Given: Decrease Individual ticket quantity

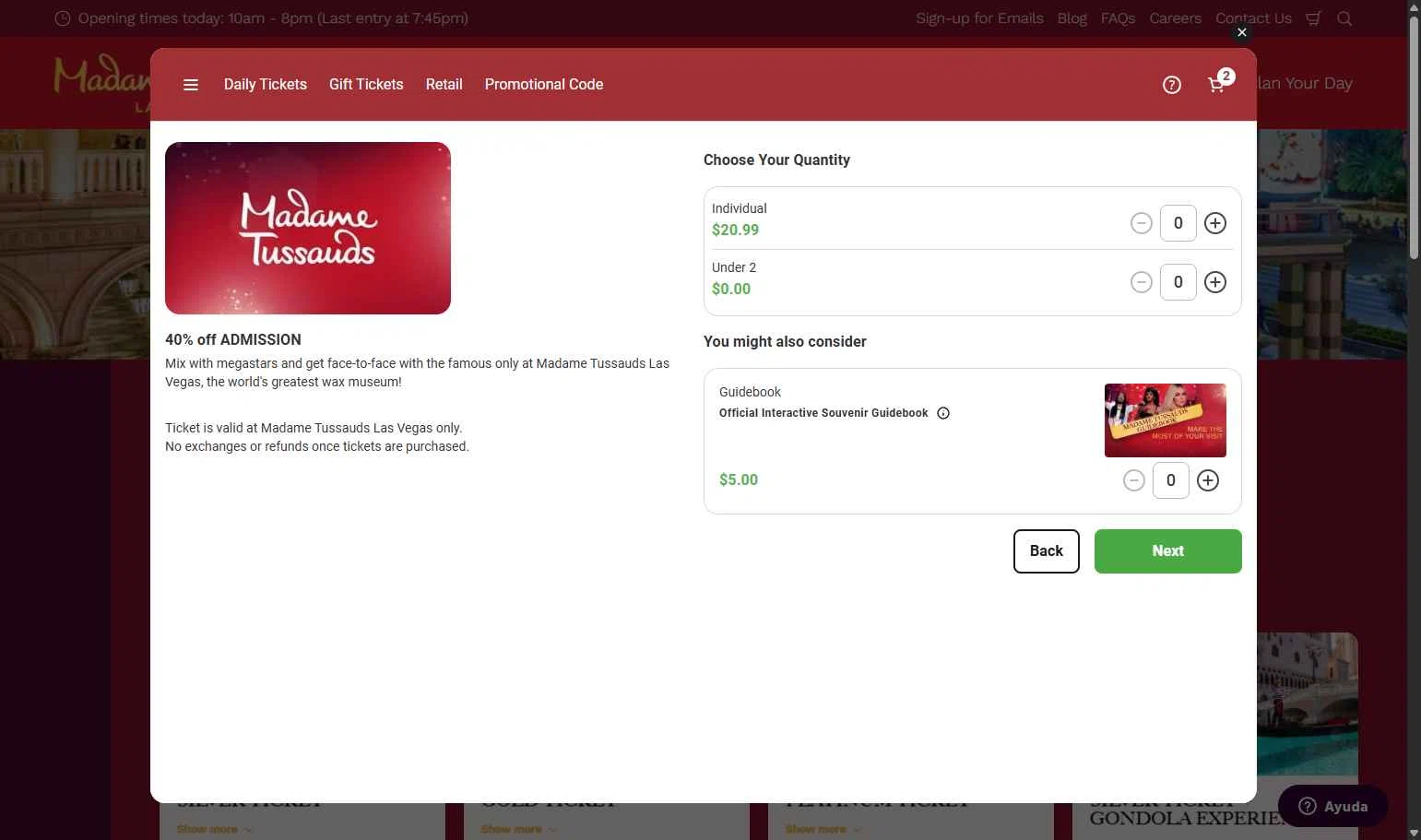Looking at the screenshot, I should tap(1142, 223).
